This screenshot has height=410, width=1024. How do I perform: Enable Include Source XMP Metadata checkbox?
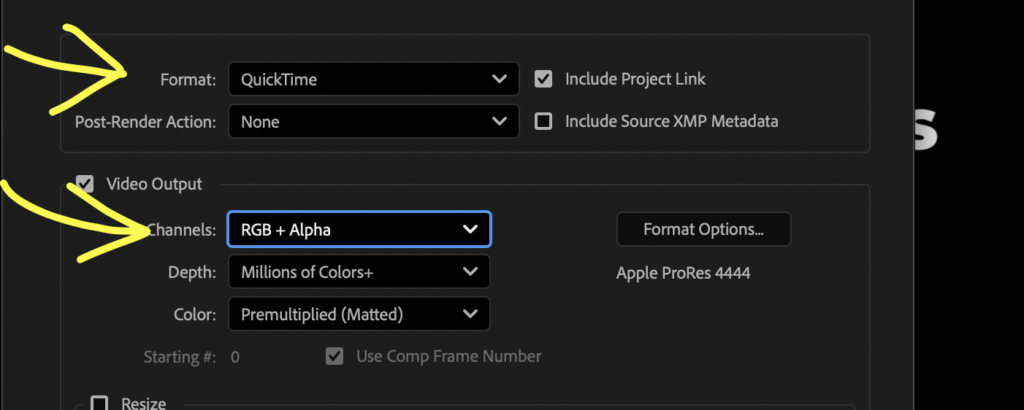point(543,121)
